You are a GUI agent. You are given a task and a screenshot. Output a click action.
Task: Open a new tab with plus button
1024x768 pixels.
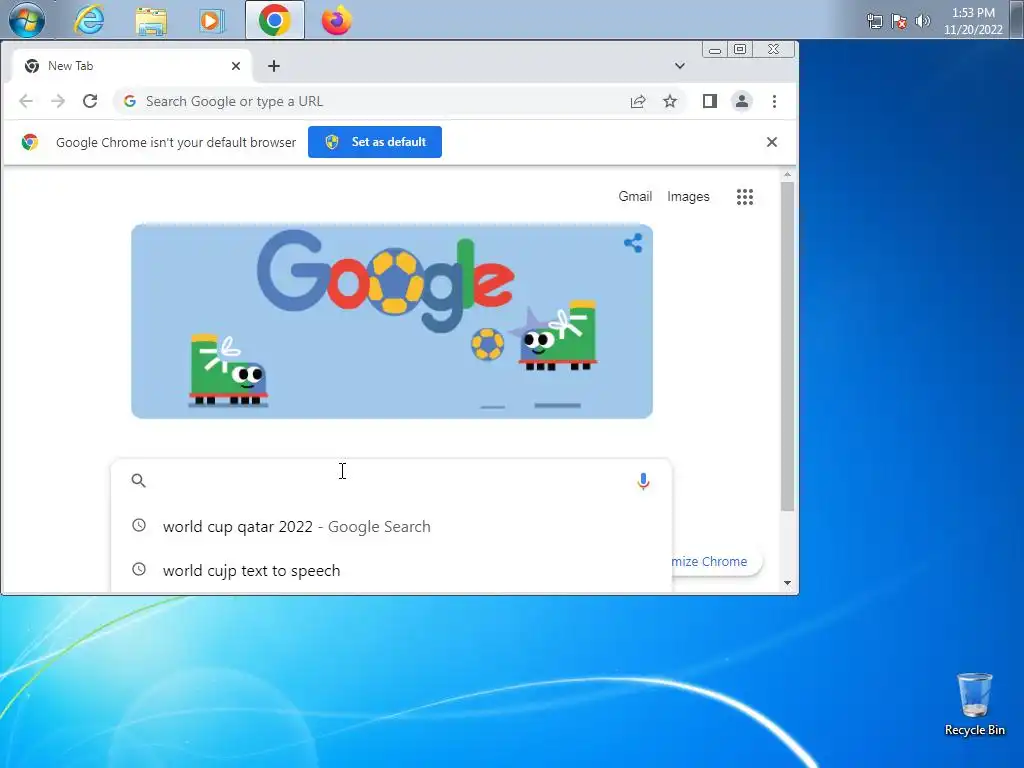[x=274, y=66]
